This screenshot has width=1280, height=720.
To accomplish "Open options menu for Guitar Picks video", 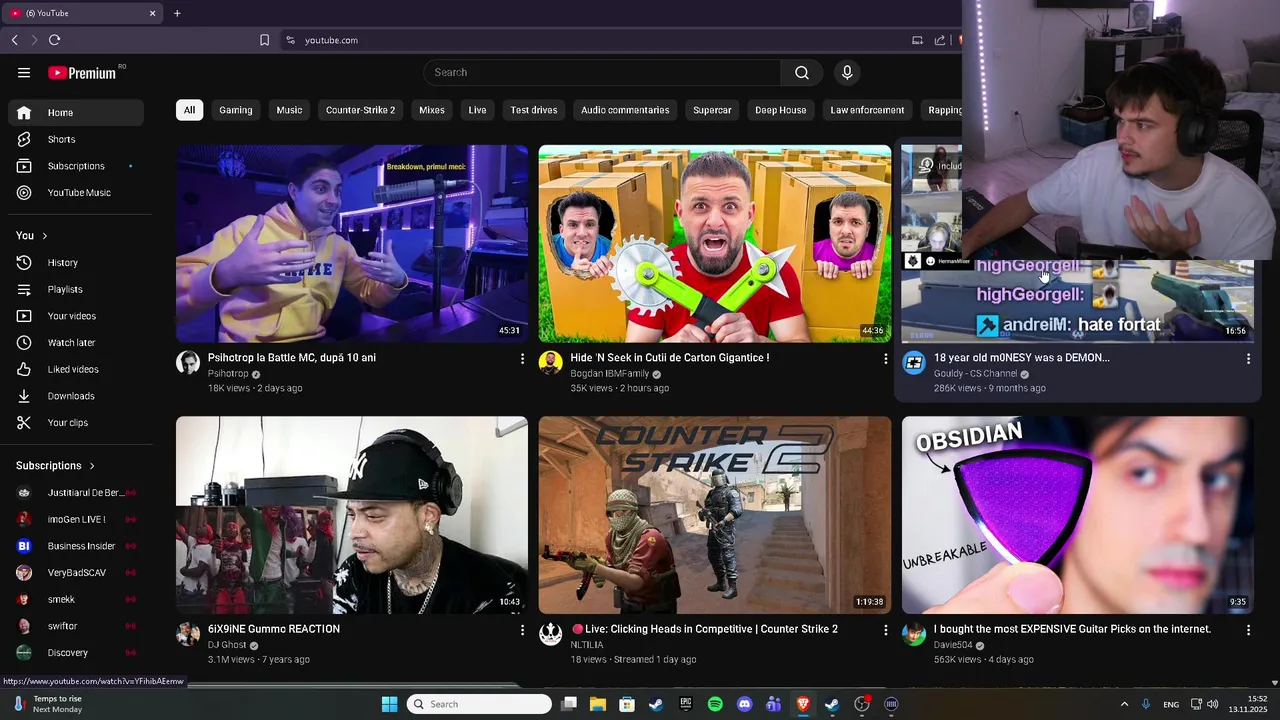I will click(x=1248, y=630).
